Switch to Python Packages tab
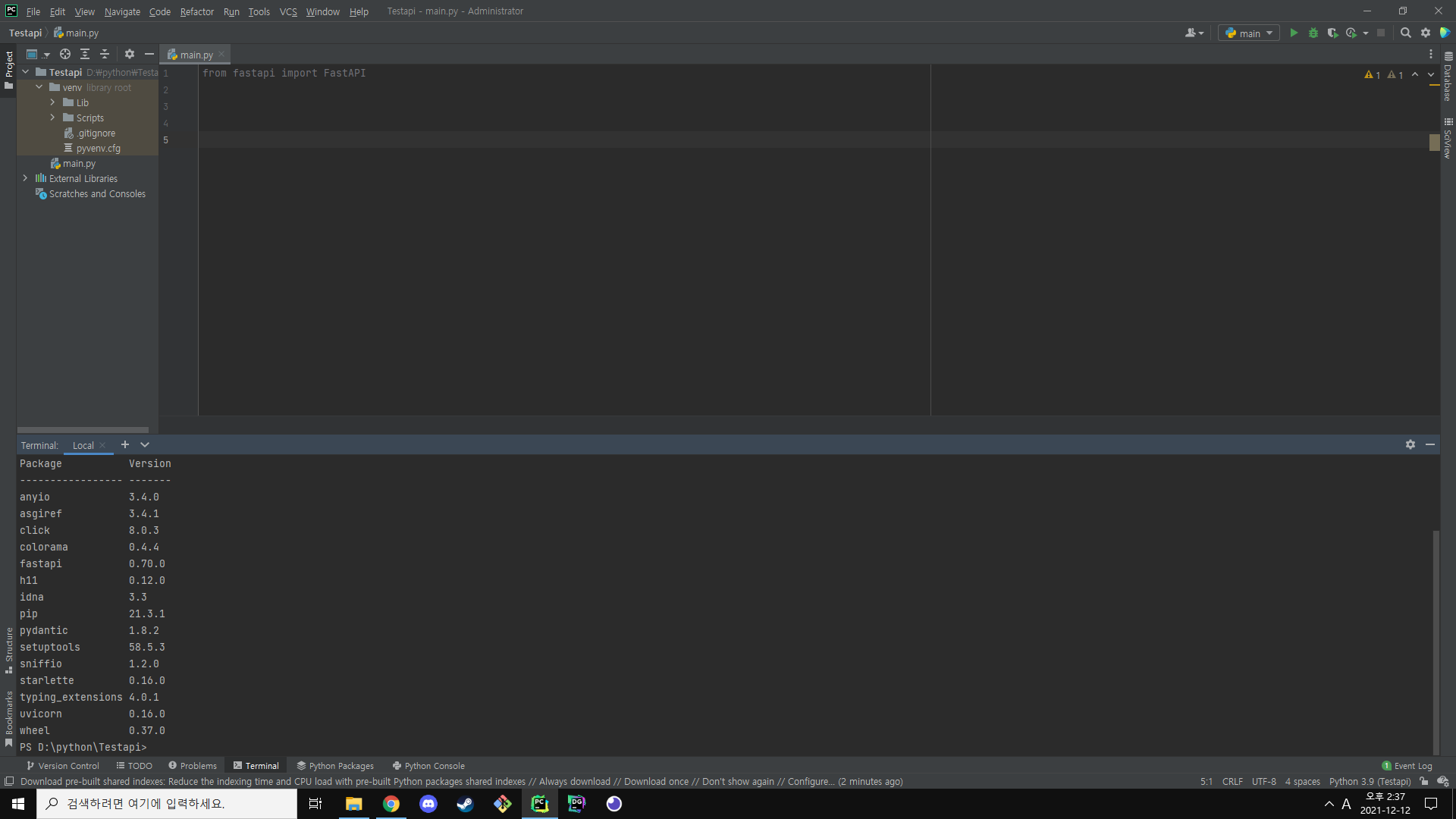This screenshot has width=1456, height=819. pyautogui.click(x=335, y=766)
